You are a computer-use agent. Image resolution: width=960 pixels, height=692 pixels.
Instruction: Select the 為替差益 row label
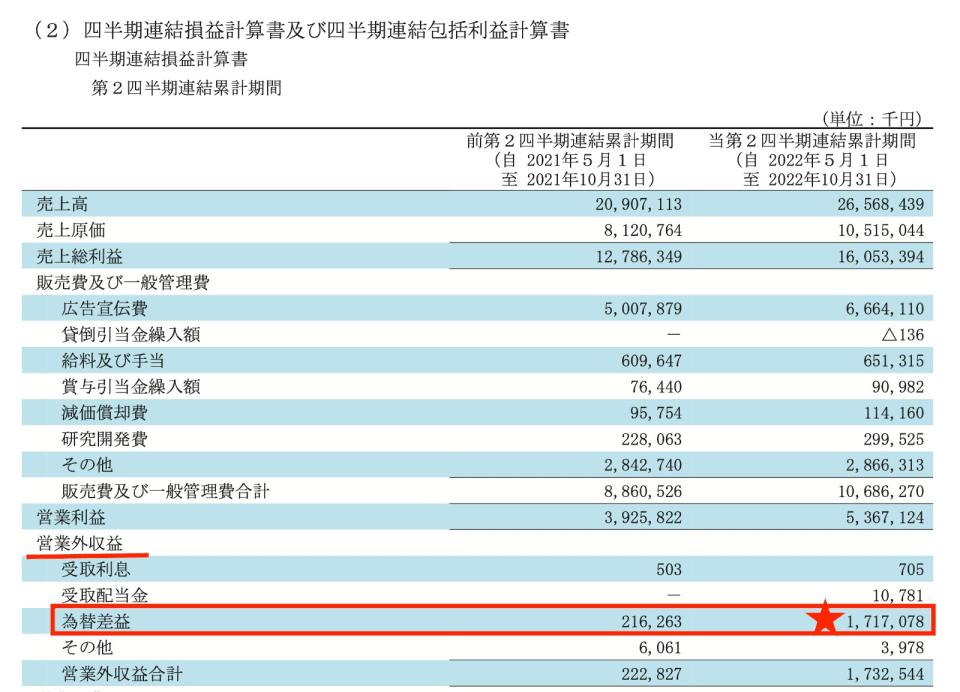click(96, 622)
